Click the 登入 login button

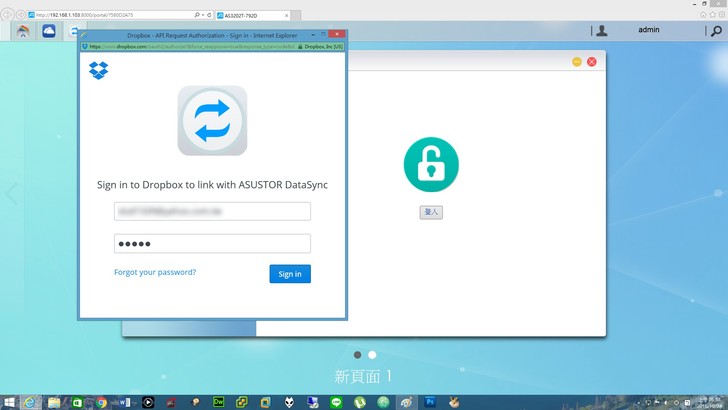click(x=431, y=212)
